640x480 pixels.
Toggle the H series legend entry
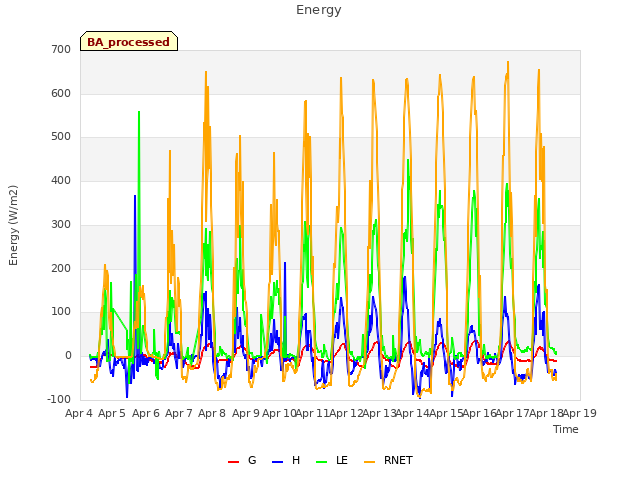tap(286, 460)
